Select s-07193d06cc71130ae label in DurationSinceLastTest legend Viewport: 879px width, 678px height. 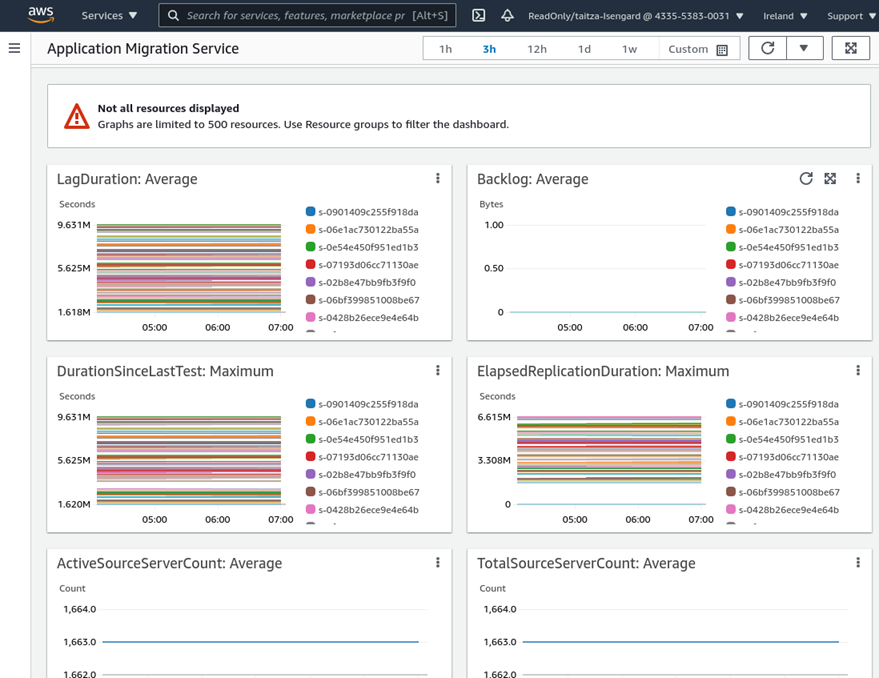(368, 457)
